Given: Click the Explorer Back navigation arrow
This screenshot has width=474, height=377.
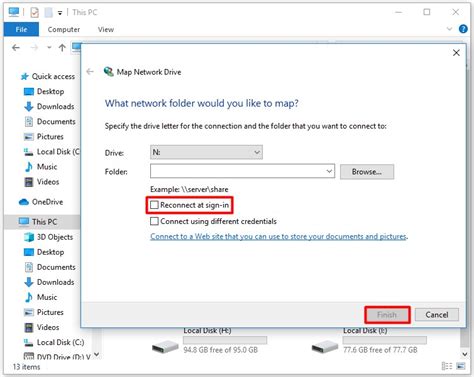Looking at the screenshot, I should click(16, 48).
